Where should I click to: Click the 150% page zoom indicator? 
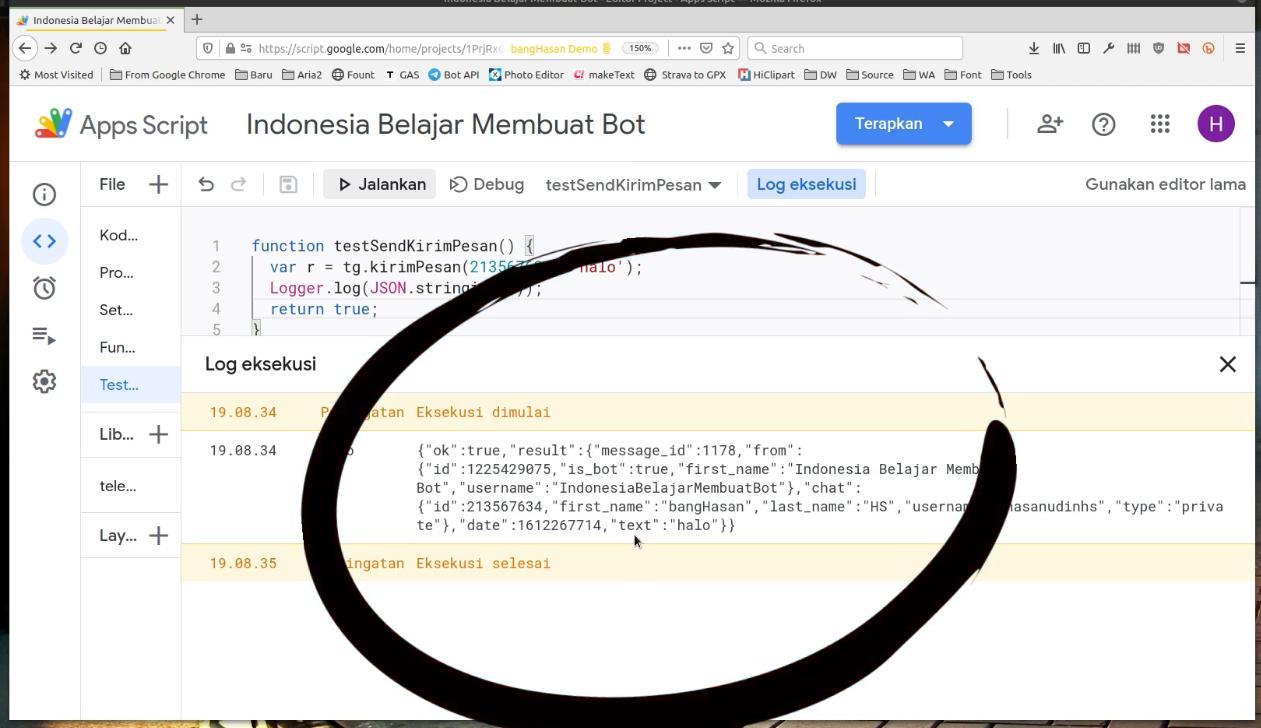point(640,47)
